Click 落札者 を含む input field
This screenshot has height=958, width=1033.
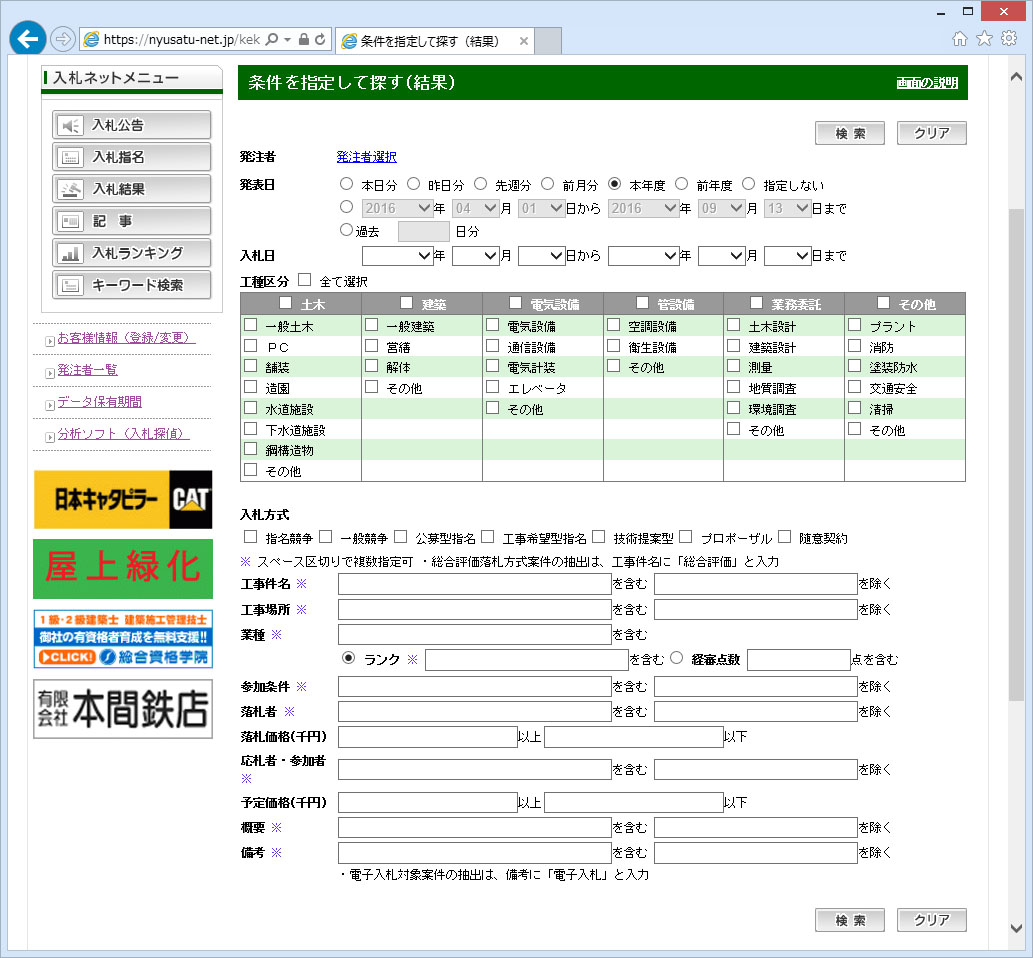(x=474, y=712)
